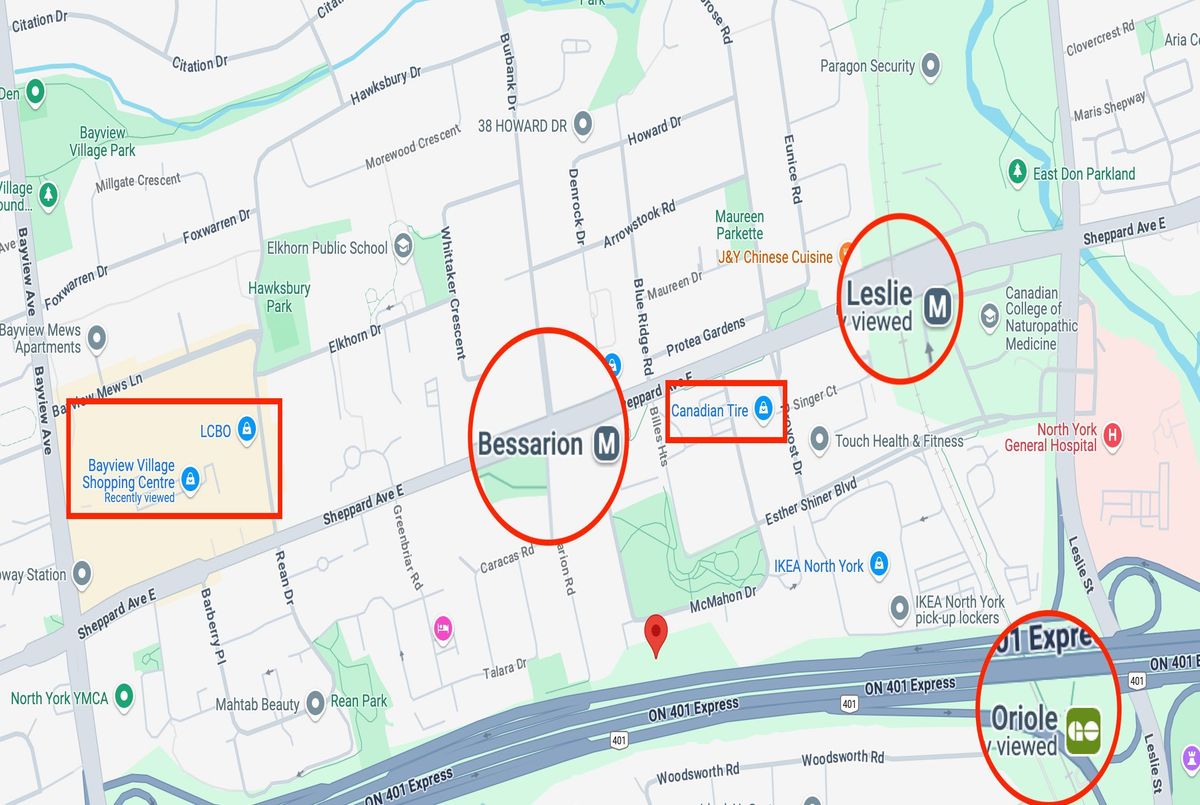1200x805 pixels.
Task: Select the Bayview Village Shopping Centre pin
Action: (190, 480)
